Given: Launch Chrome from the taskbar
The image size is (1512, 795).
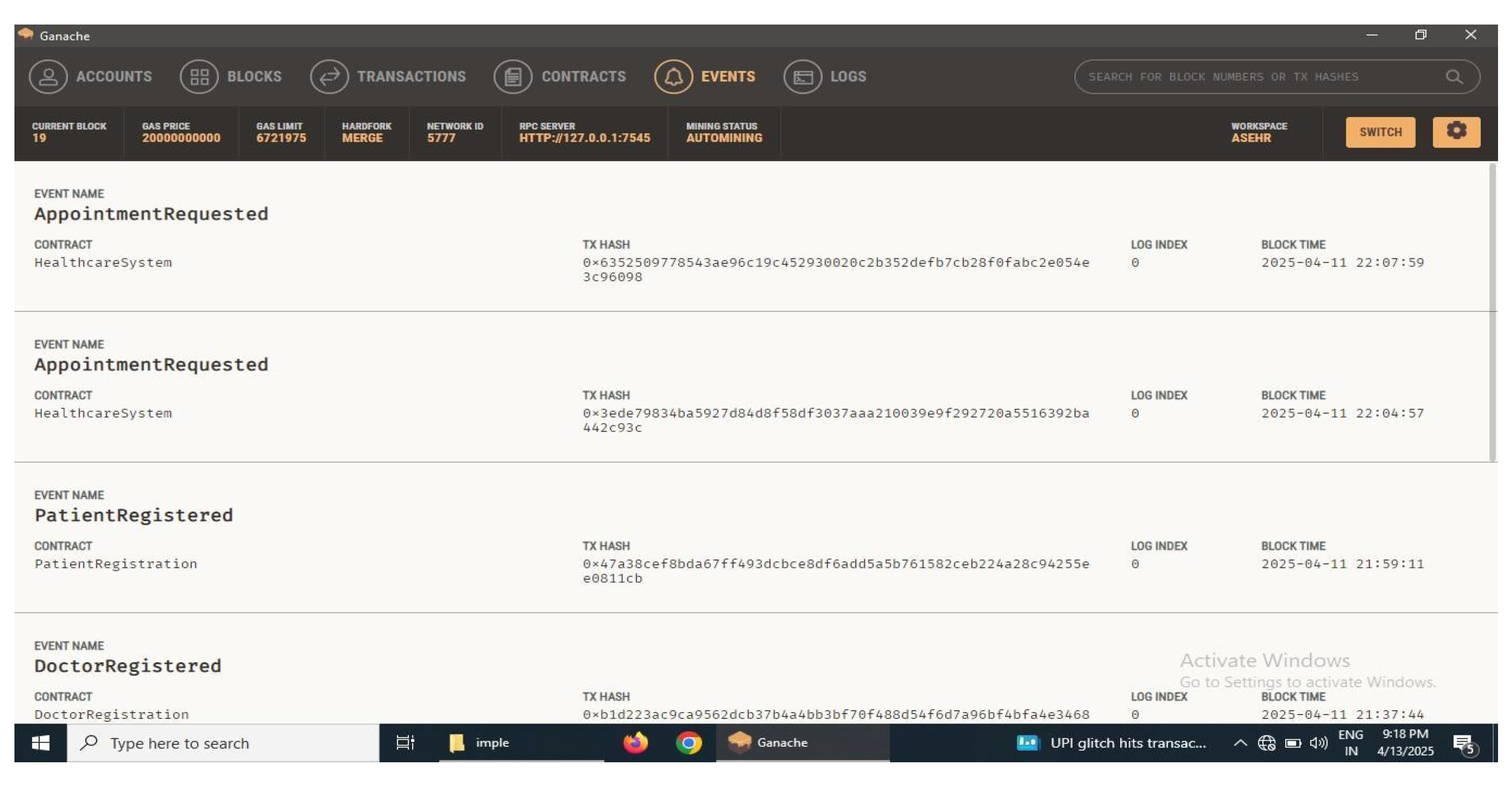Looking at the screenshot, I should (x=688, y=743).
